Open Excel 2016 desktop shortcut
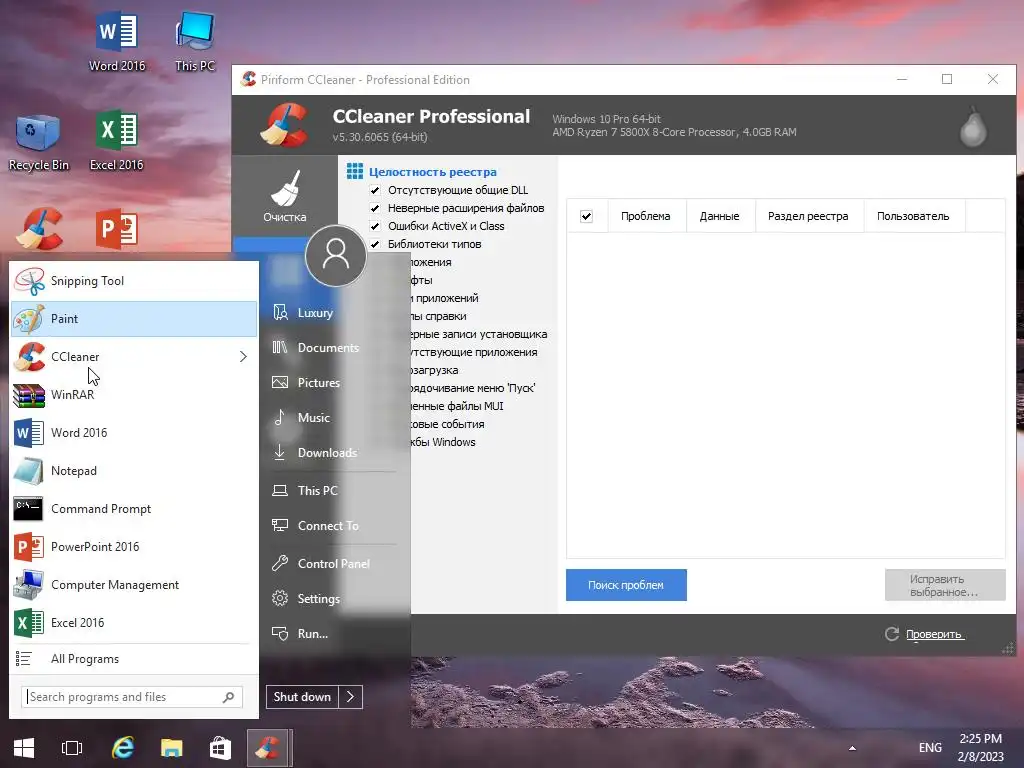The width and height of the screenshot is (1024, 768). (x=116, y=141)
